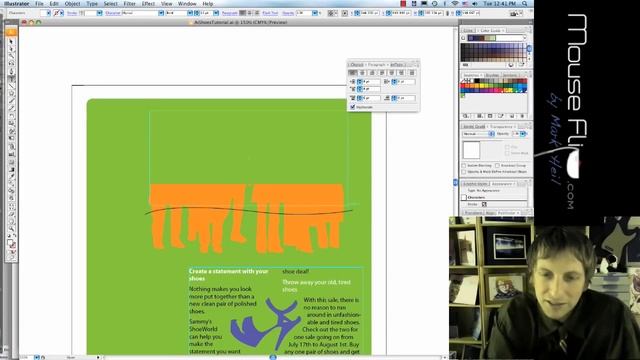Switch to the Character panel tab
This screenshot has height=360, width=640.
tap(356, 64)
